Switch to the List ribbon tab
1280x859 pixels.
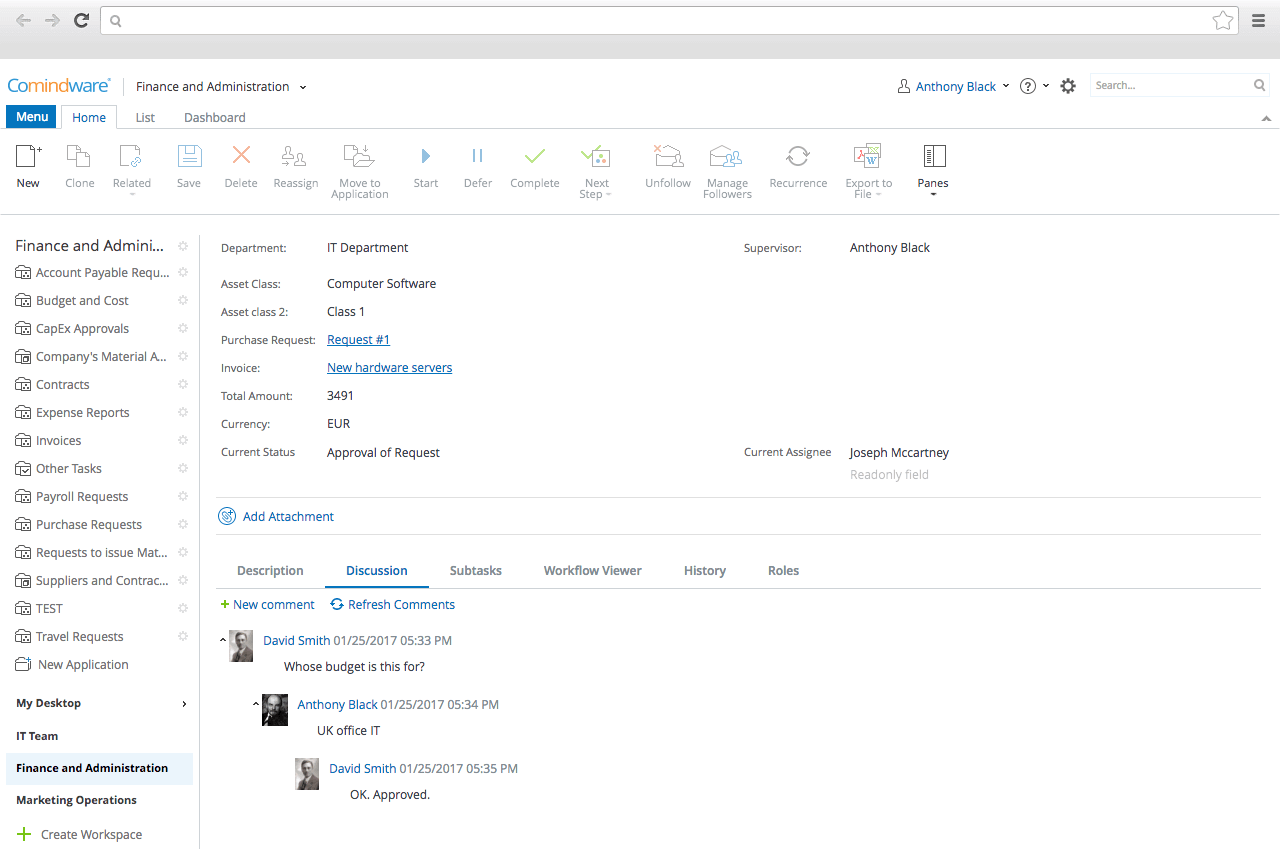tap(145, 117)
